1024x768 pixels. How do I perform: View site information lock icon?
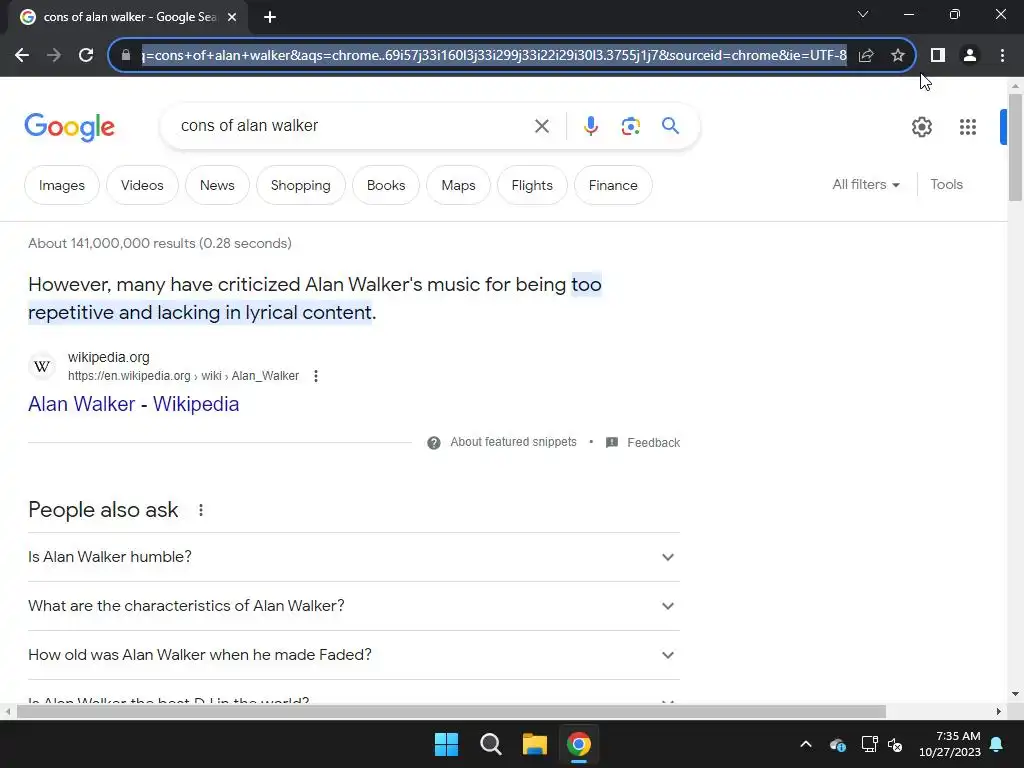coord(126,56)
